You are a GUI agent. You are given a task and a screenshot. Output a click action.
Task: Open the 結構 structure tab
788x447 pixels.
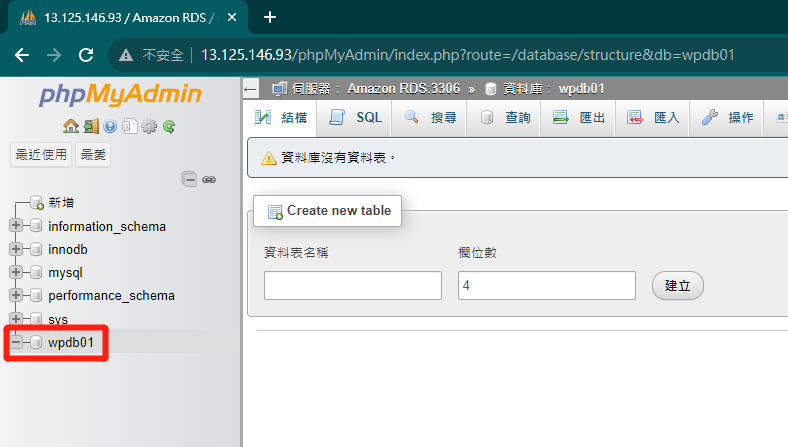click(x=280, y=118)
